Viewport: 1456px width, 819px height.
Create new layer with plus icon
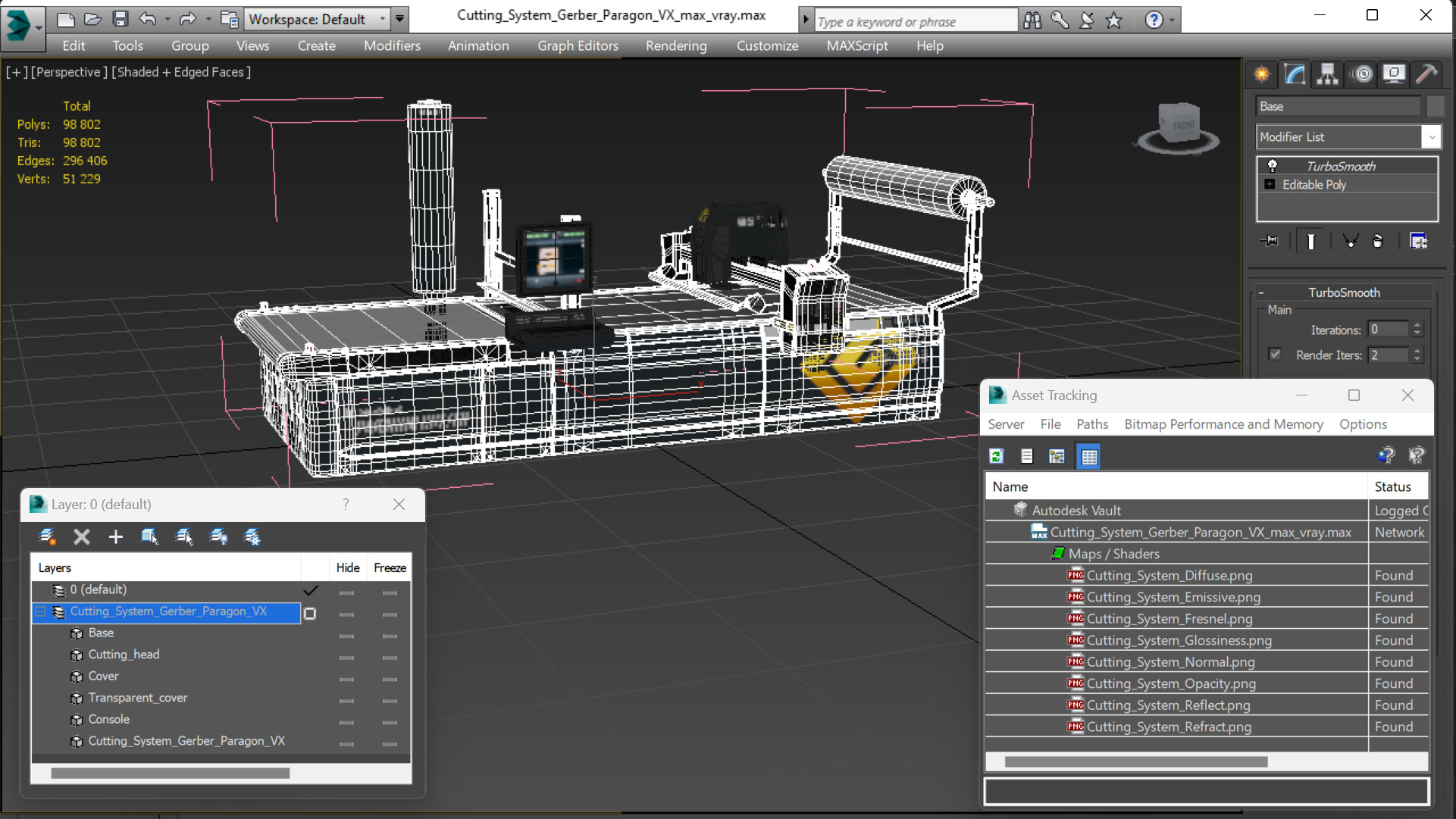pyautogui.click(x=115, y=537)
